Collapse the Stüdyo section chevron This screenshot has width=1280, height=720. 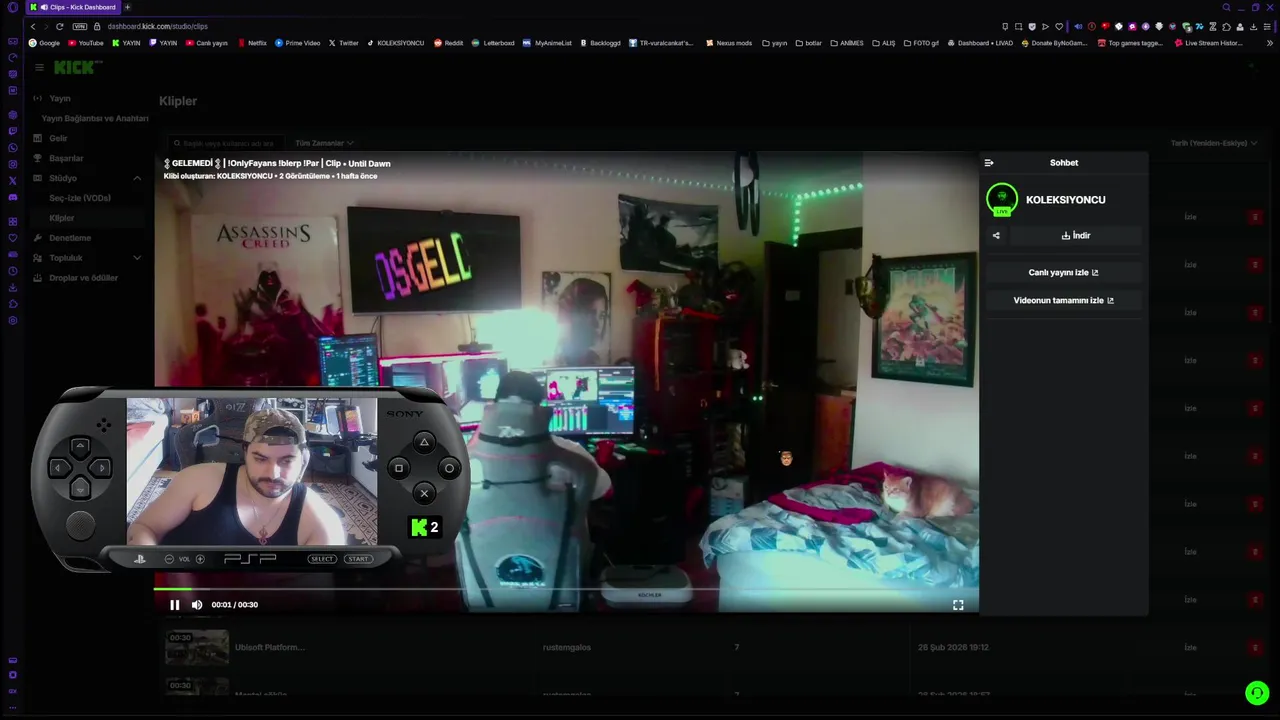137,178
